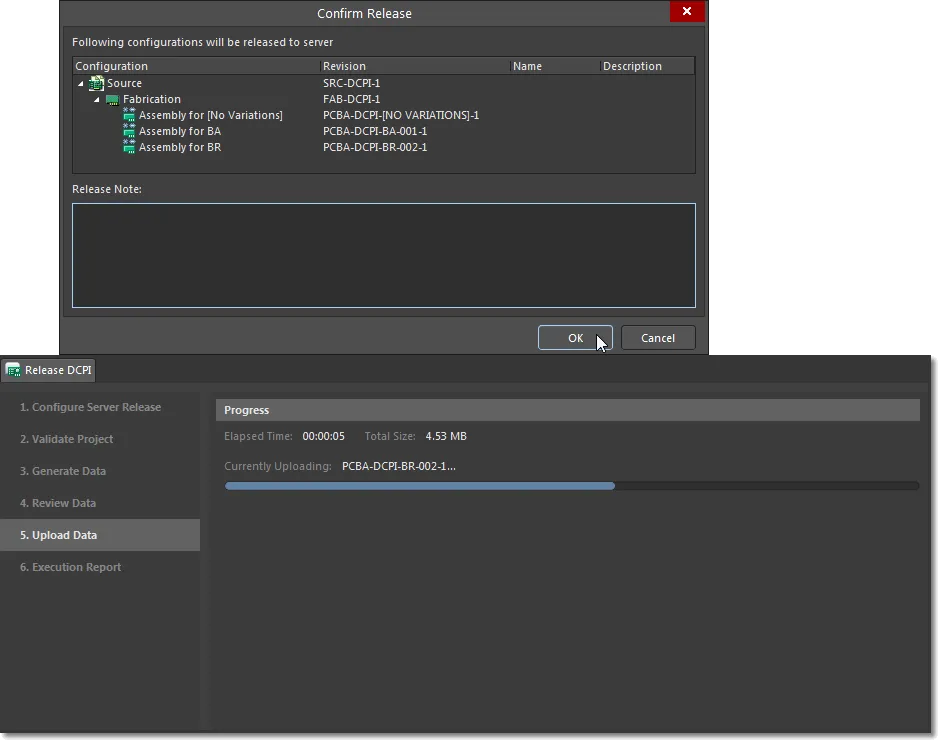Click revision PCBA-DCPI-BA-001-1 in table
Viewport: 938px width, 740px height.
(375, 131)
